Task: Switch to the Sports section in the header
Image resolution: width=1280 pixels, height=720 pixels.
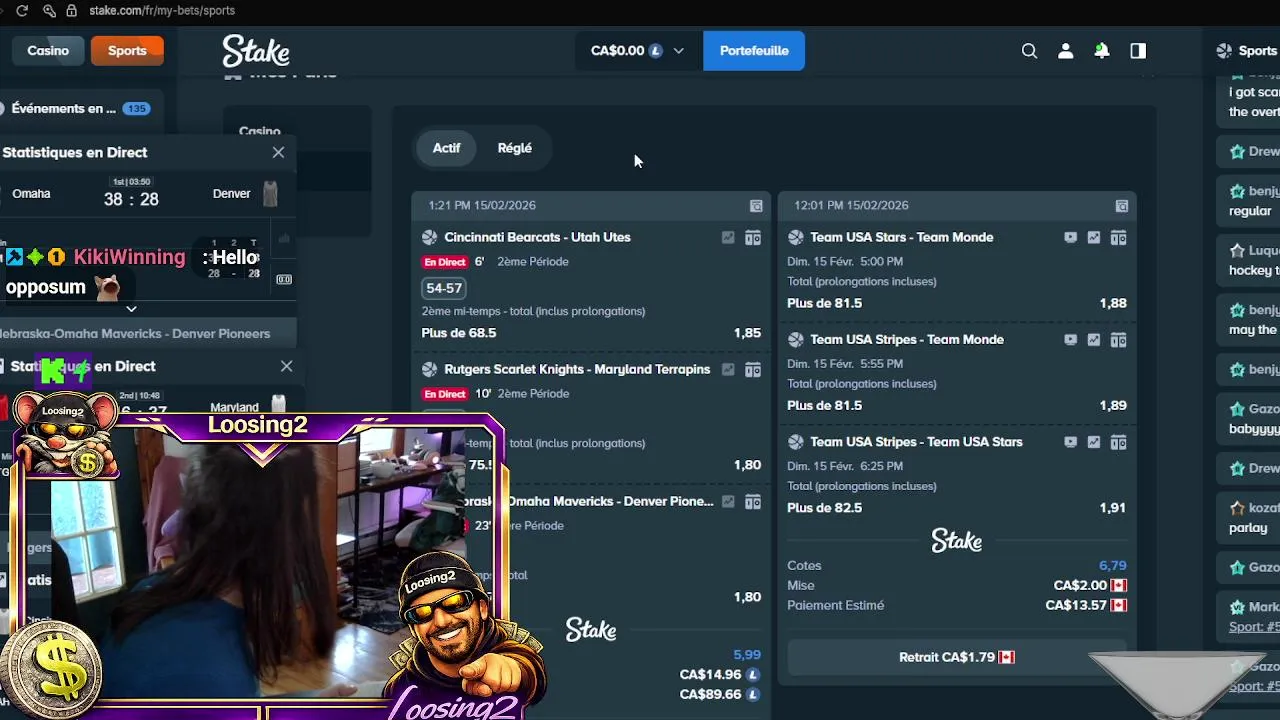Action: [127, 50]
